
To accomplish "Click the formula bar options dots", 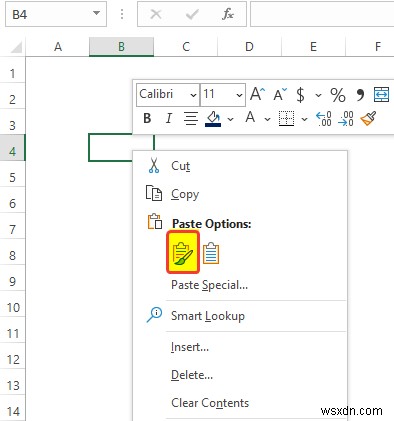I will 122,14.
